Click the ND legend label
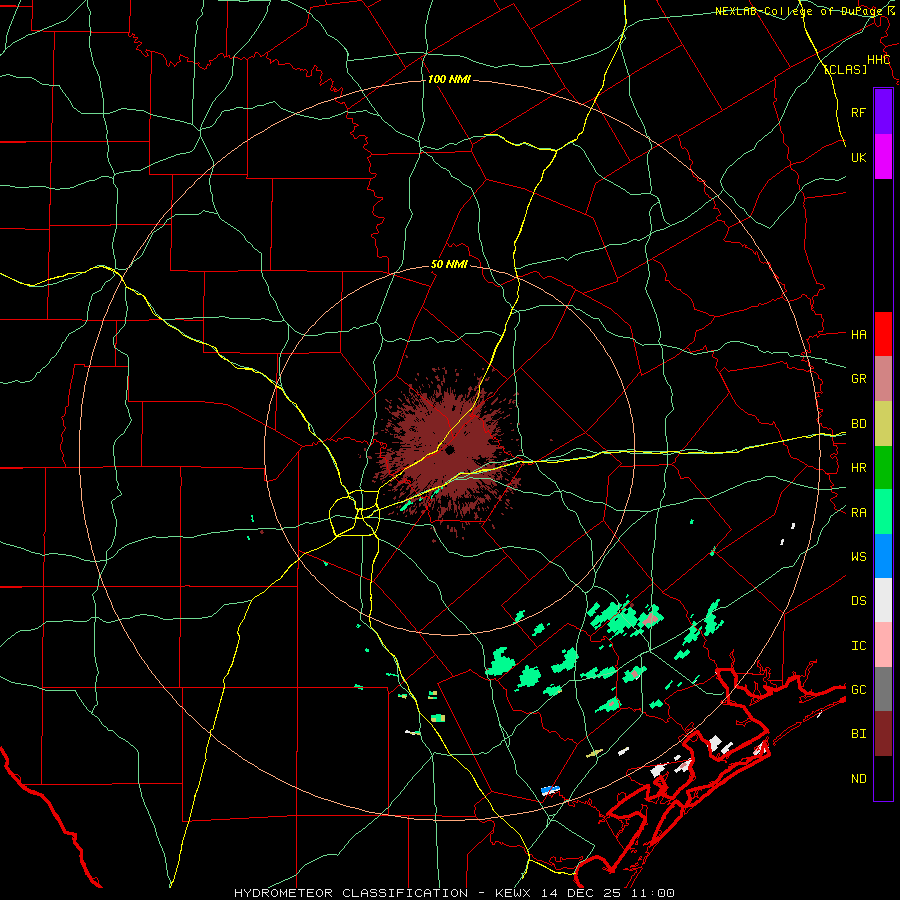 [x=858, y=779]
